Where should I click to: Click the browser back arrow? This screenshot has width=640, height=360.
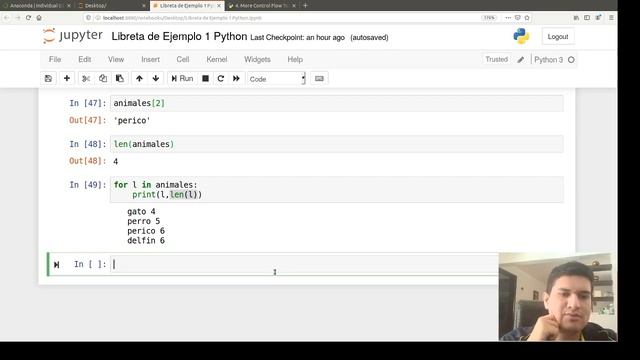coord(6,18)
